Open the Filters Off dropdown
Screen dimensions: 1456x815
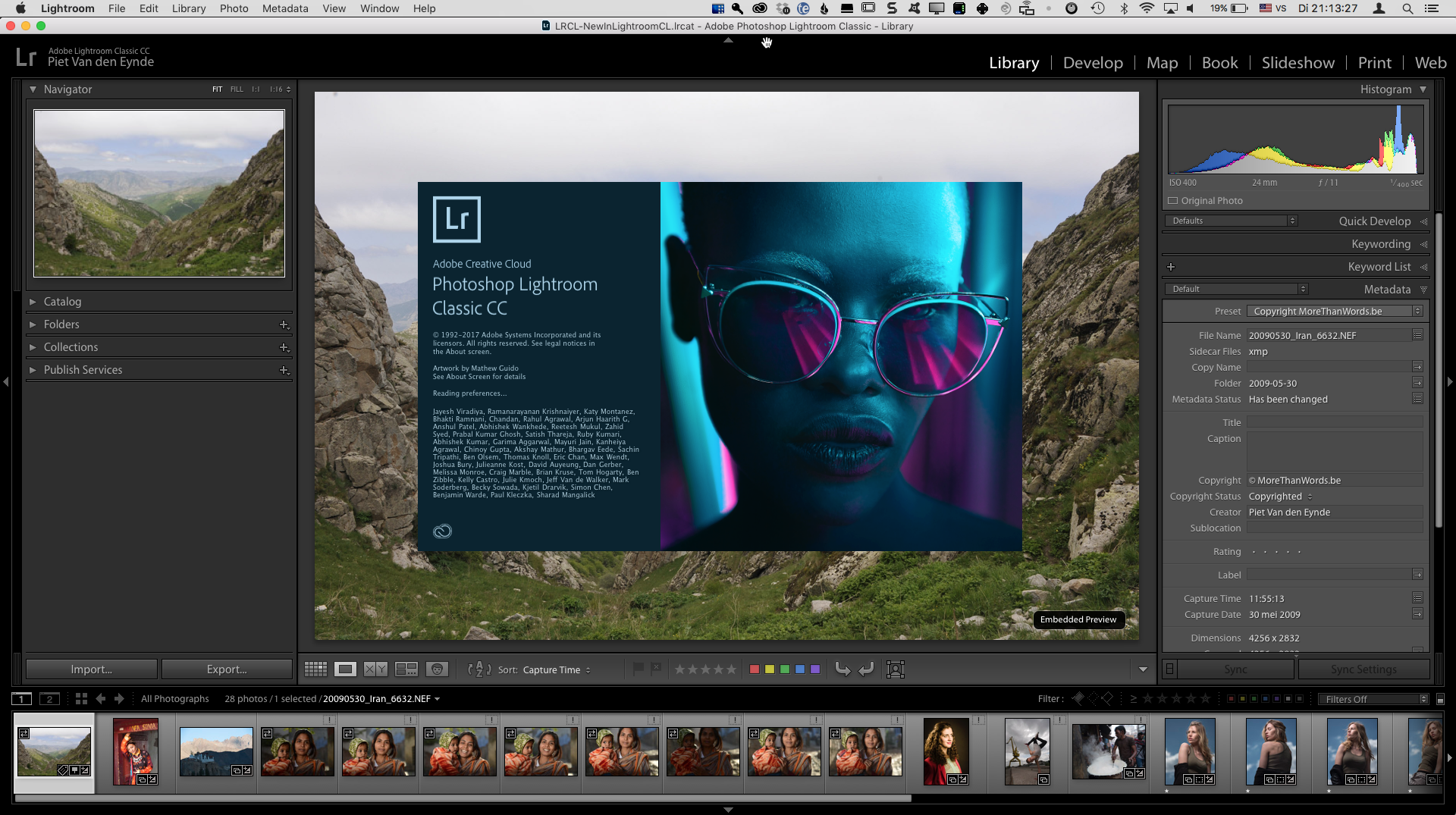pos(1375,699)
